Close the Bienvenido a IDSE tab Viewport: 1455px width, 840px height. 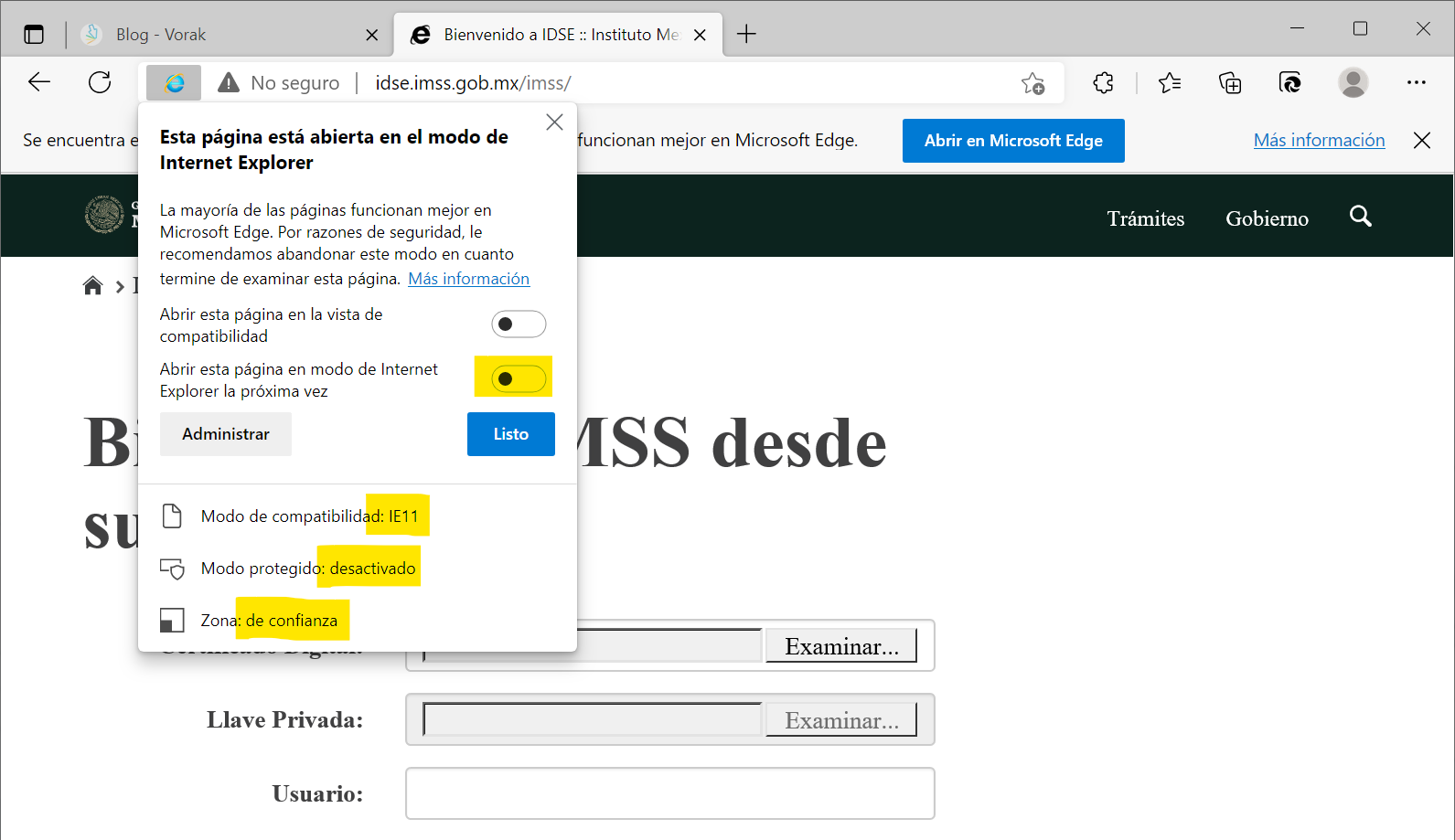700,35
